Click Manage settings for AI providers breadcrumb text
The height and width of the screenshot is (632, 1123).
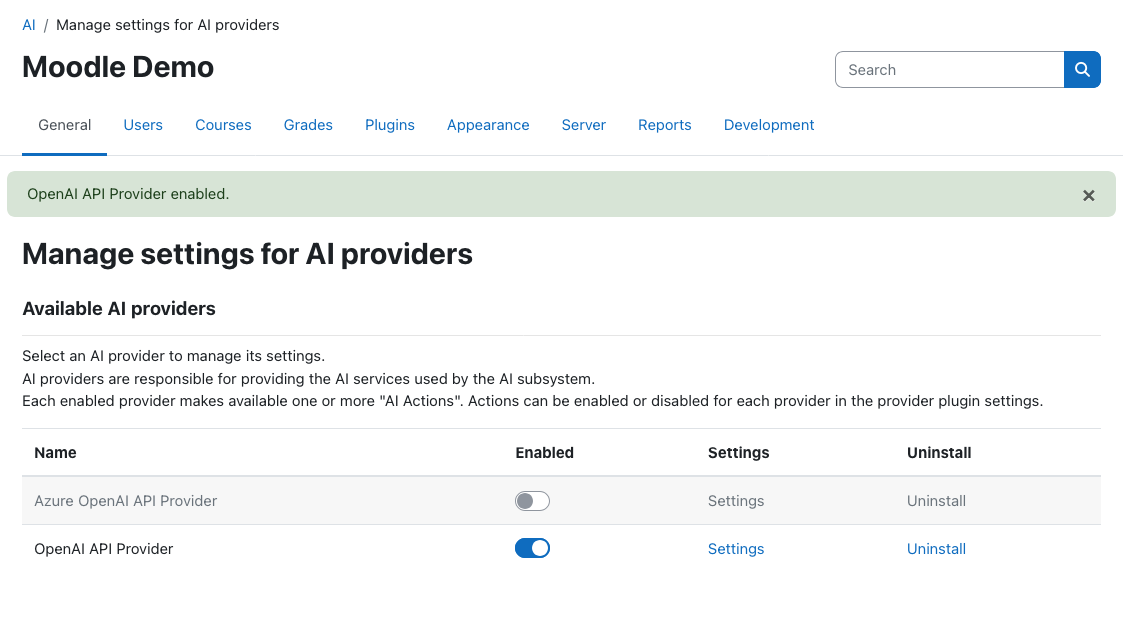[x=168, y=25]
